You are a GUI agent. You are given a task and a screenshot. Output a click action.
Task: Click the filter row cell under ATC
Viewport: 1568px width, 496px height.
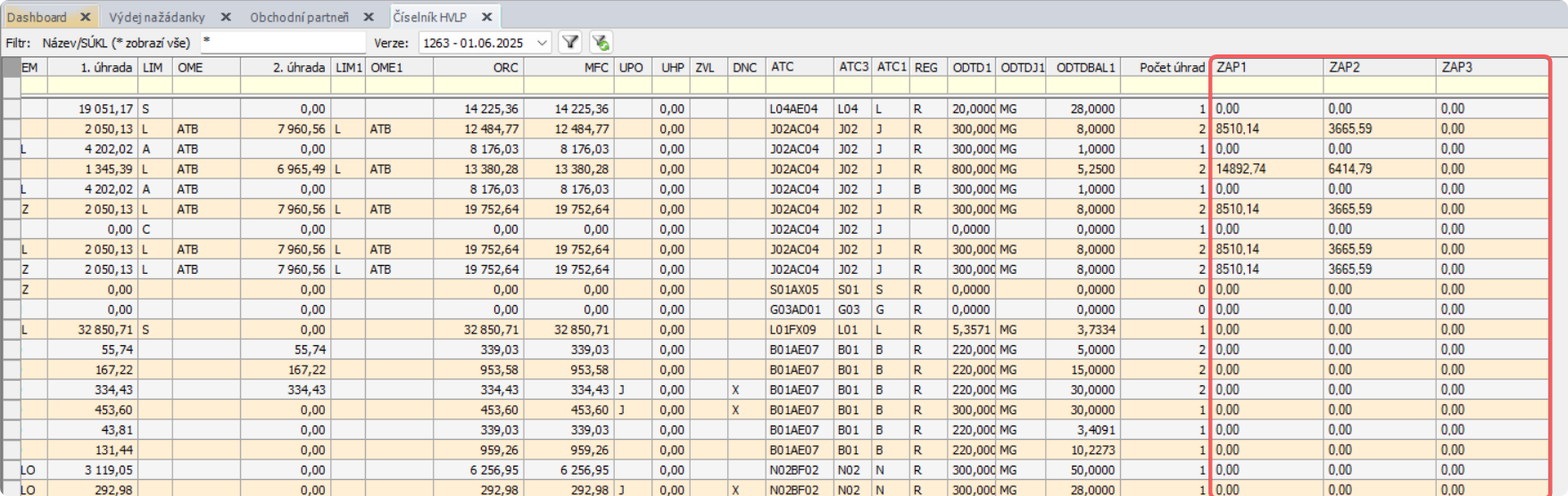click(x=800, y=87)
